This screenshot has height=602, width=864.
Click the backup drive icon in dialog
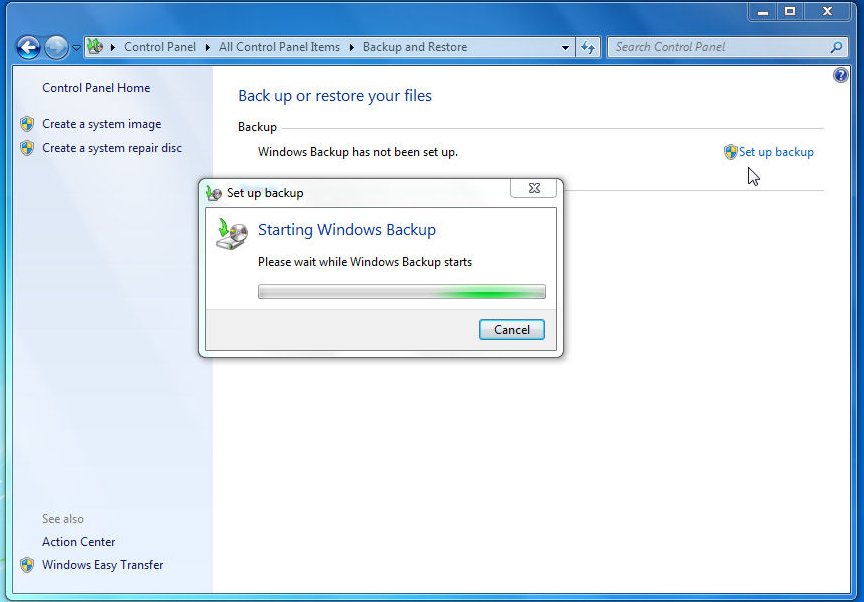[231, 234]
